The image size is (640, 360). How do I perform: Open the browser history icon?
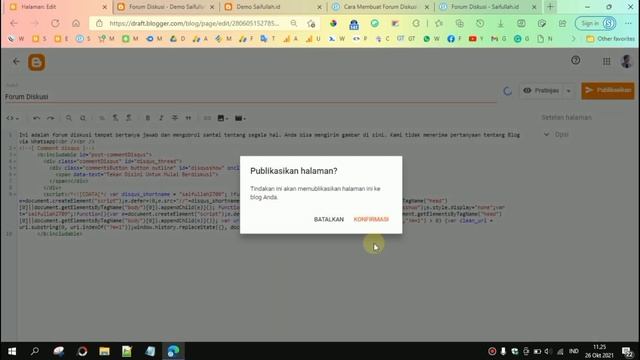[x=480, y=24]
